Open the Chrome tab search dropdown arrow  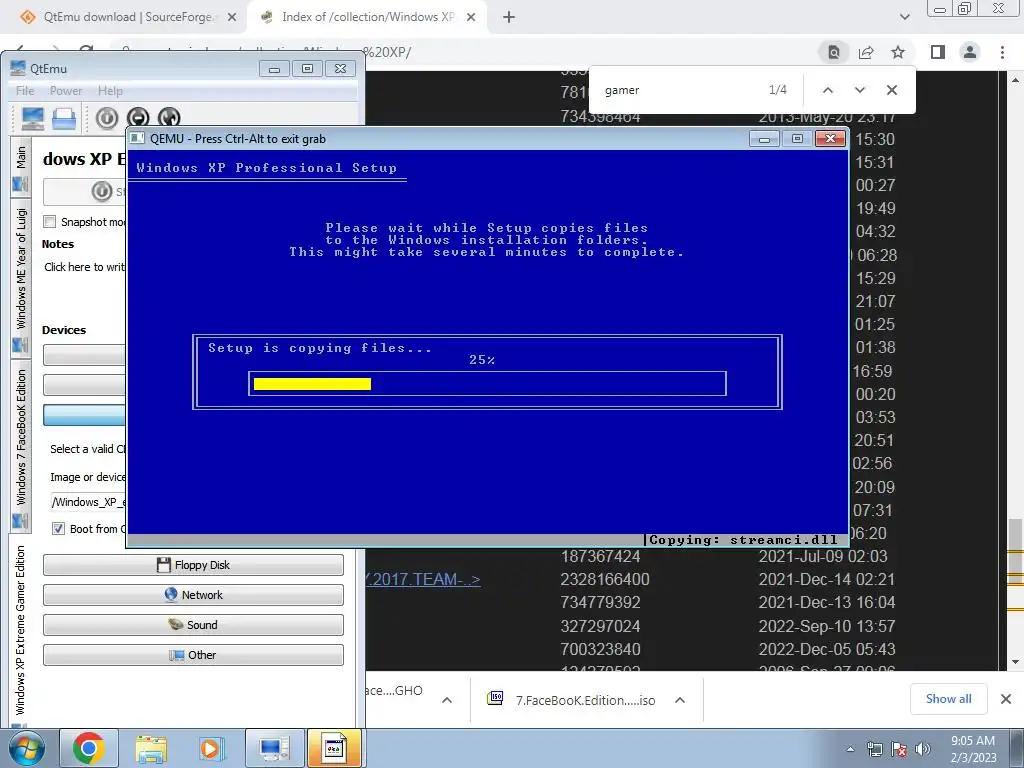(x=904, y=17)
